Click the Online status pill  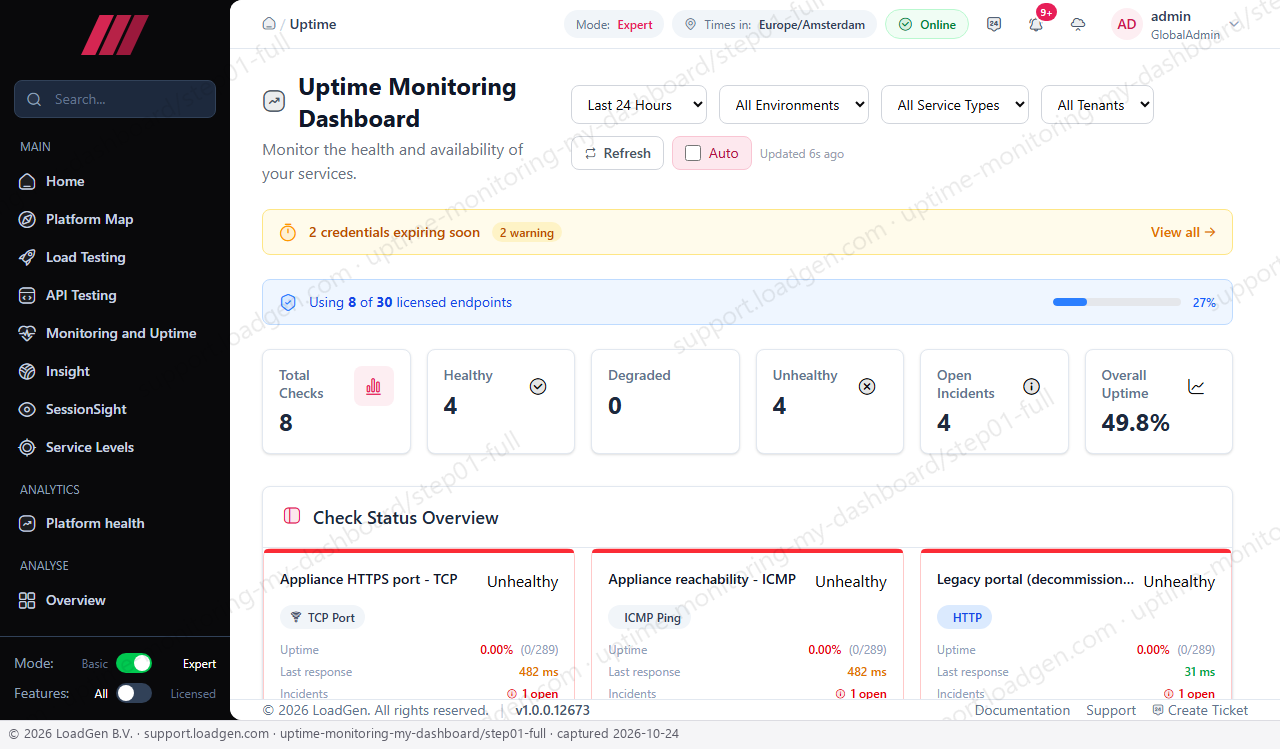tap(927, 25)
